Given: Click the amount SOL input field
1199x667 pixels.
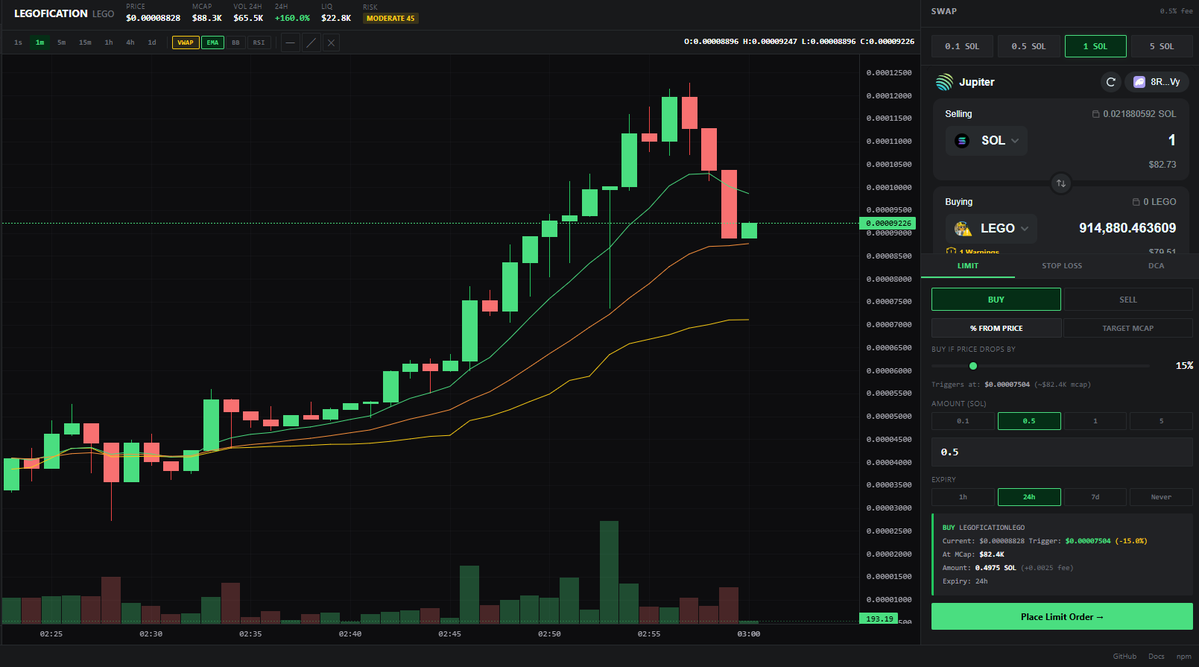Looking at the screenshot, I should [1061, 452].
